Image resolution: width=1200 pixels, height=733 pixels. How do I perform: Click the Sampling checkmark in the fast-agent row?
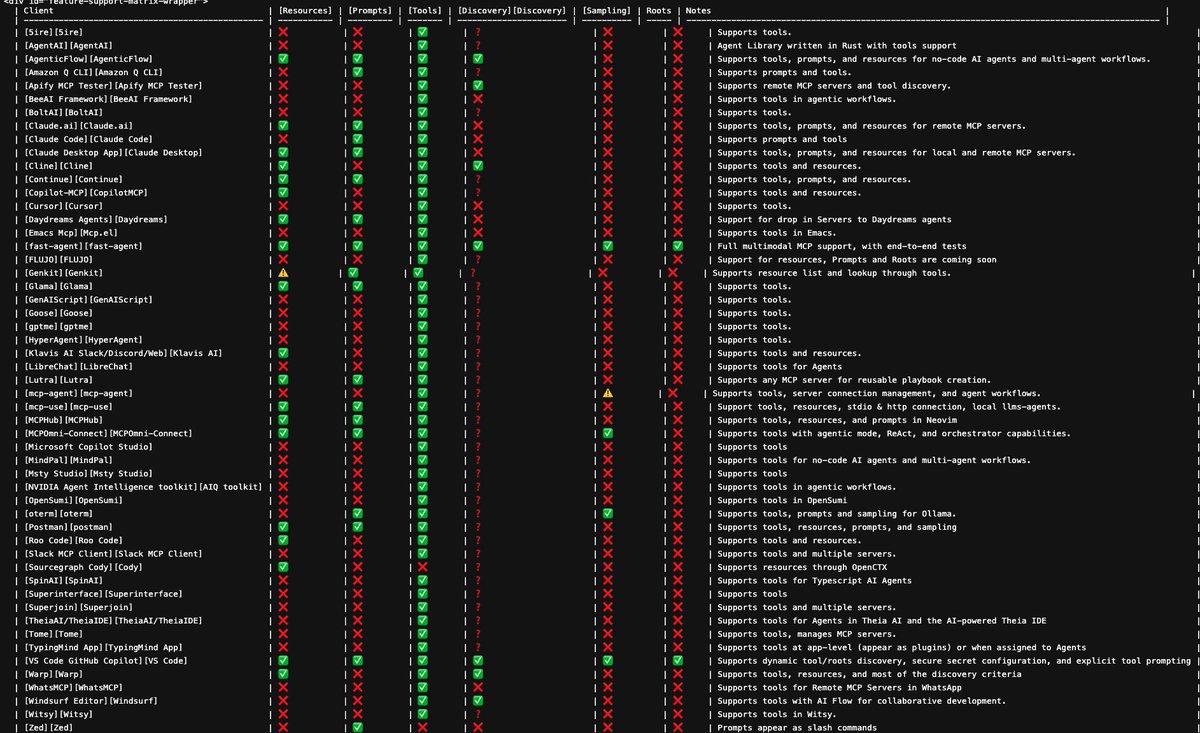(608, 246)
